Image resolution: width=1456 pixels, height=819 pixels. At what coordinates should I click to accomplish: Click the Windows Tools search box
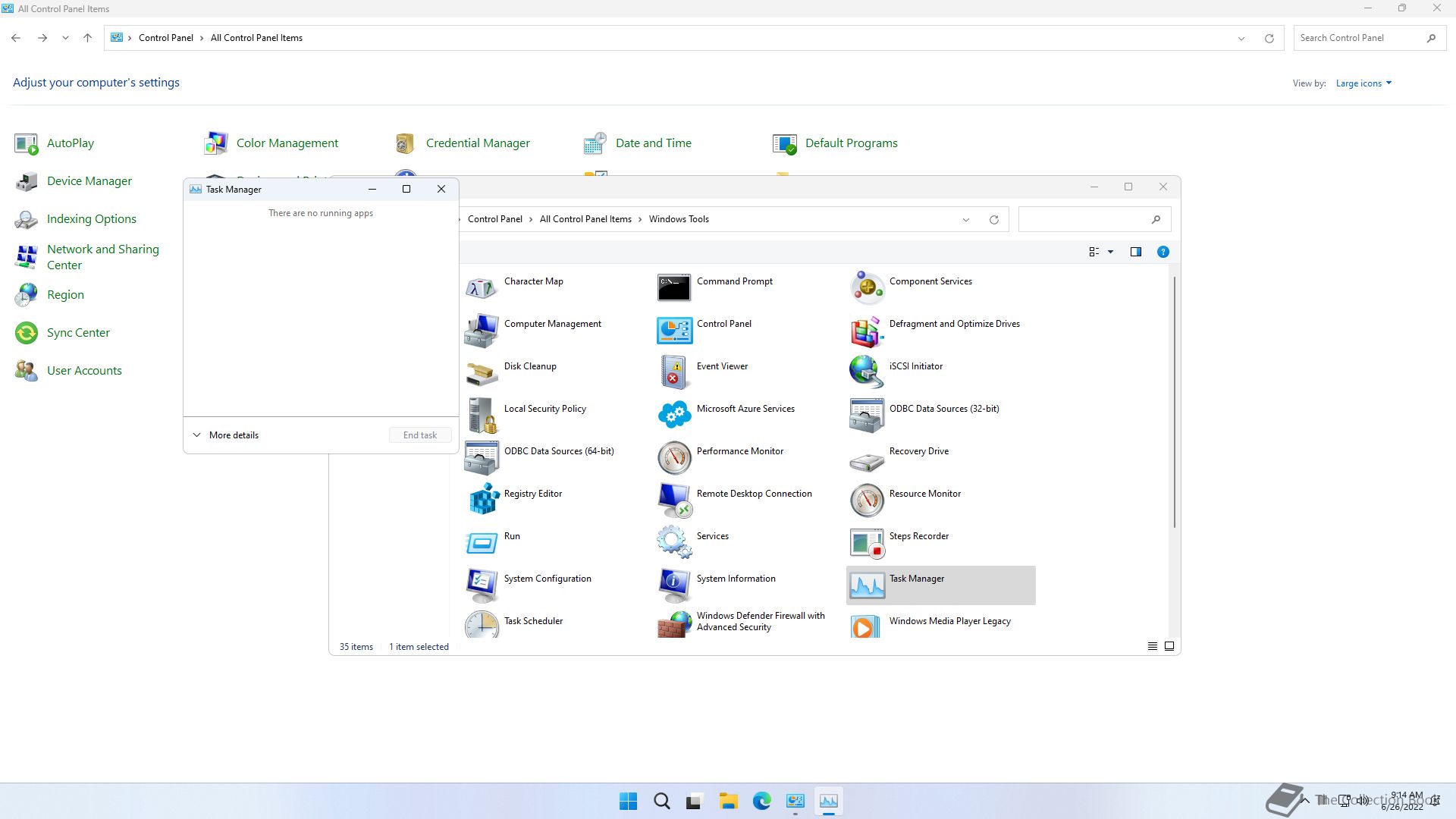1095,220
